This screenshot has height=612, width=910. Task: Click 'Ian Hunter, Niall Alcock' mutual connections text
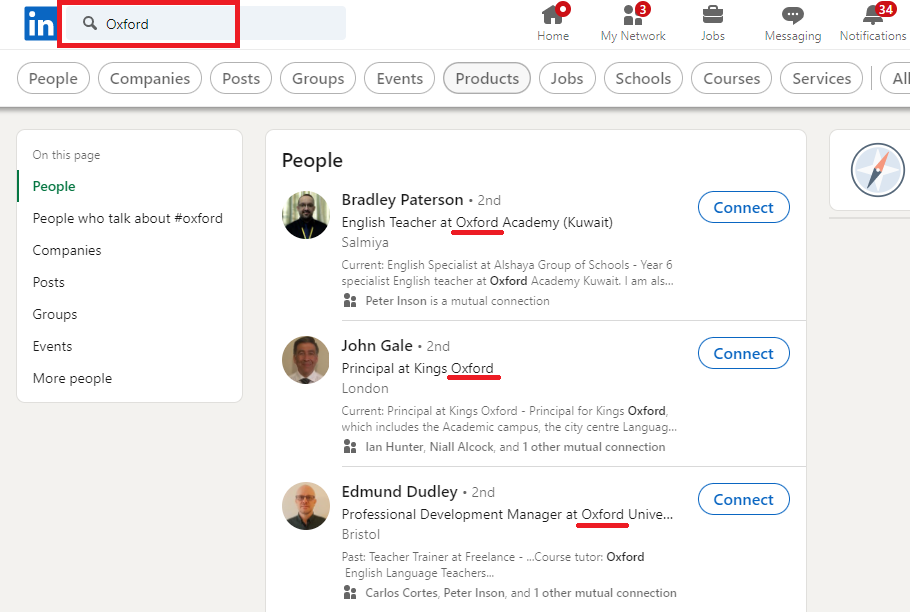pyautogui.click(x=515, y=447)
